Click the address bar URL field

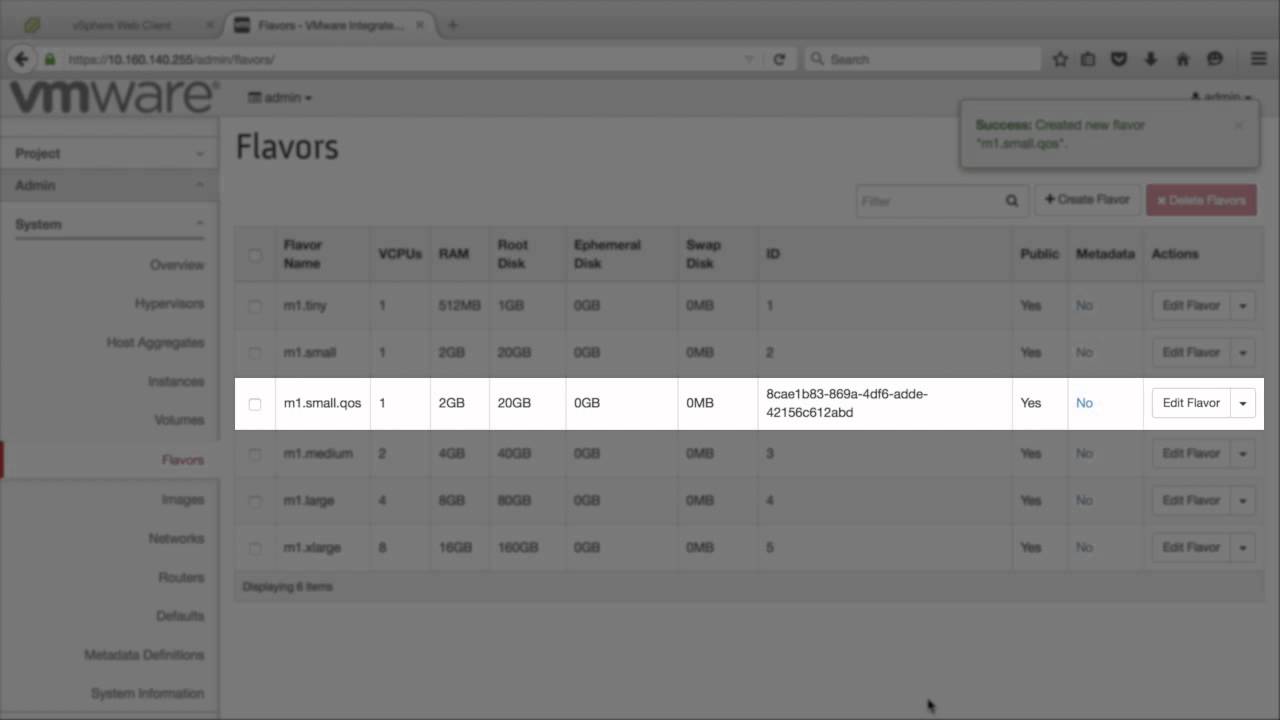(x=400, y=59)
